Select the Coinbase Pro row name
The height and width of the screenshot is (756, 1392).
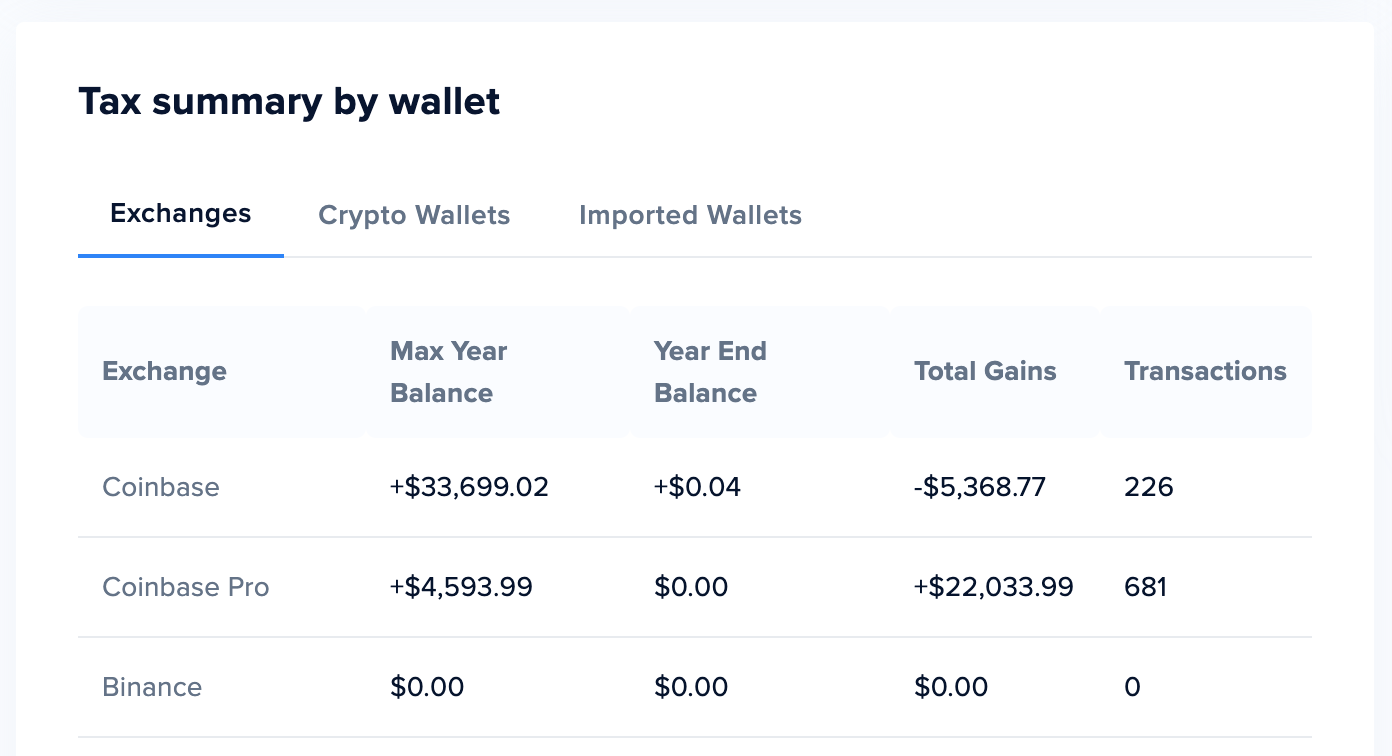pos(186,587)
